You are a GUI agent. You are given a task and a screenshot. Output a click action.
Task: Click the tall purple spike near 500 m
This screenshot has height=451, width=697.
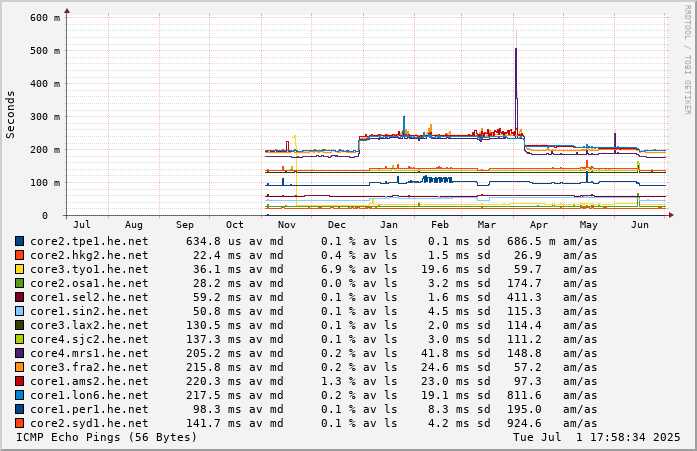coord(516,89)
